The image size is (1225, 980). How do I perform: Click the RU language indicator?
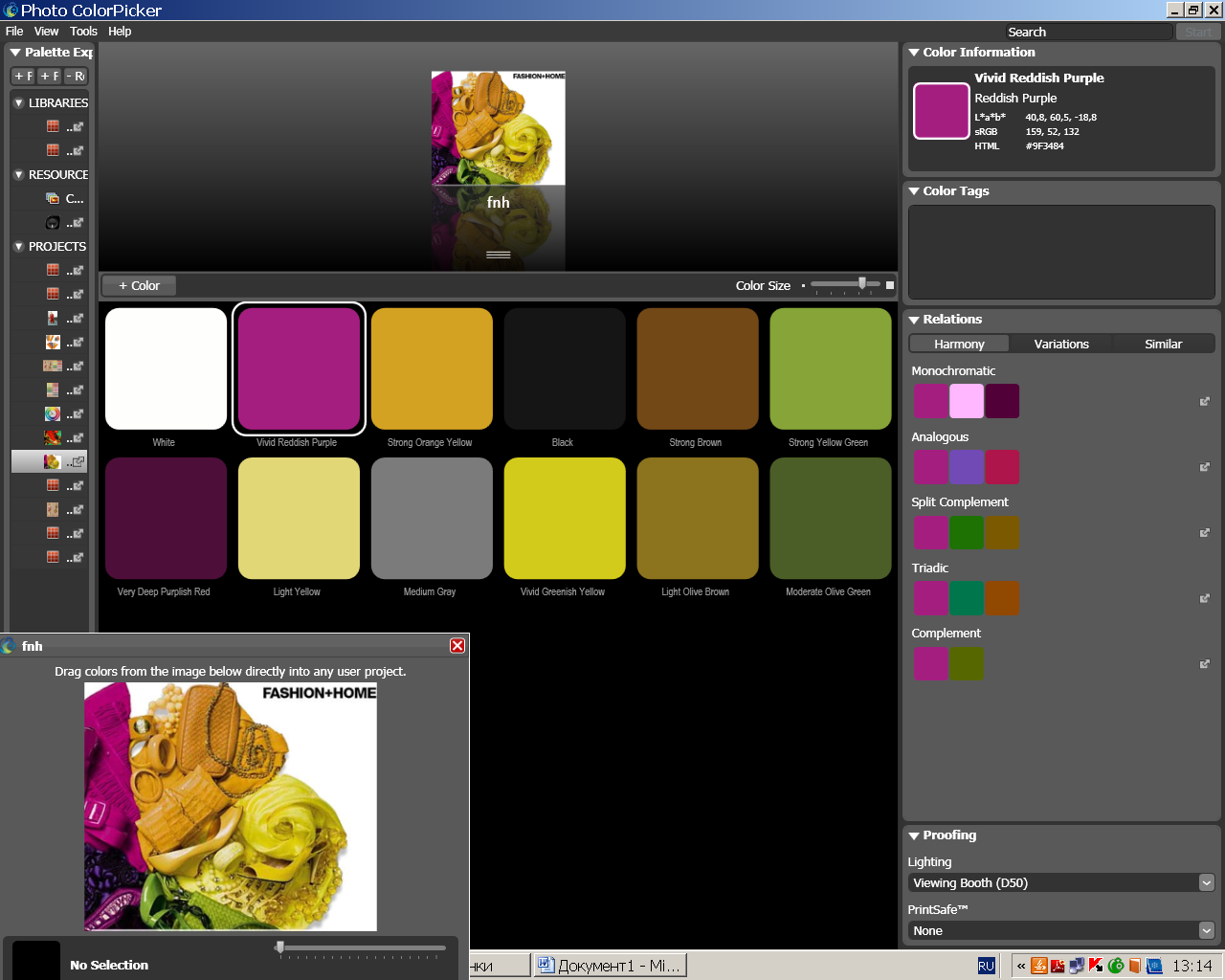pos(986,966)
